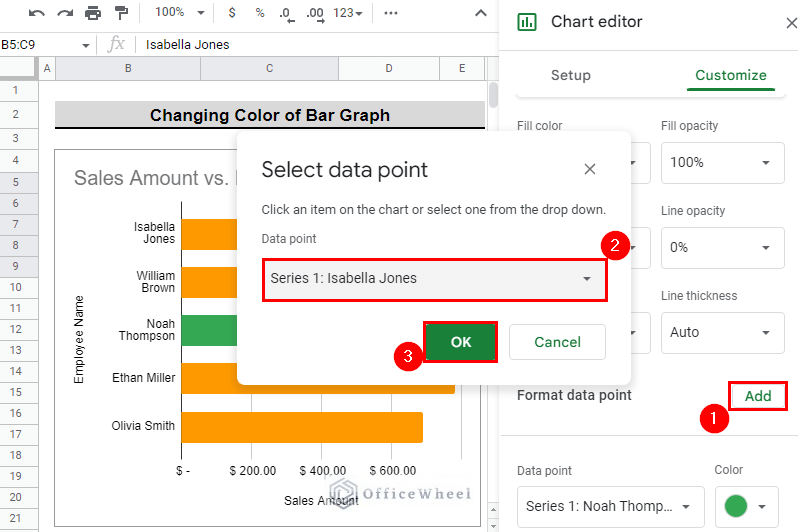The height and width of the screenshot is (532, 798).
Task: Select column B header
Action: coord(128,68)
